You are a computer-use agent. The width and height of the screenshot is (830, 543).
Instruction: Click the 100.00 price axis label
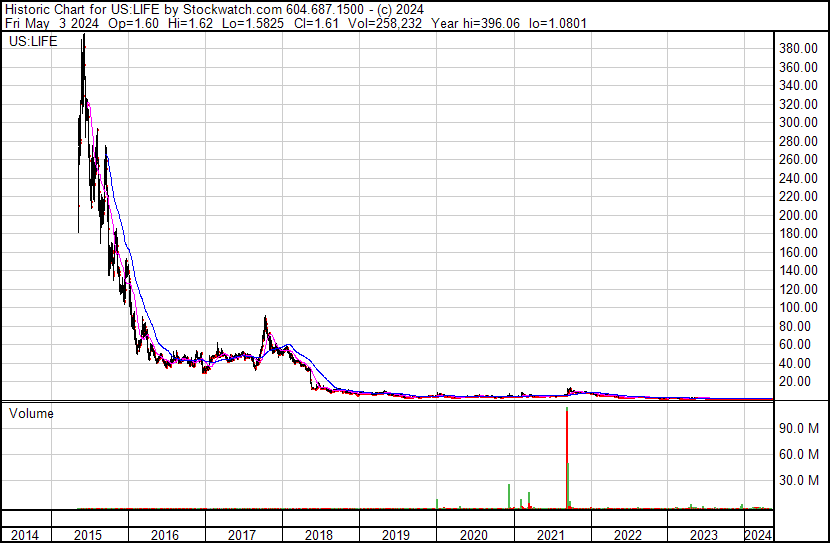801,307
